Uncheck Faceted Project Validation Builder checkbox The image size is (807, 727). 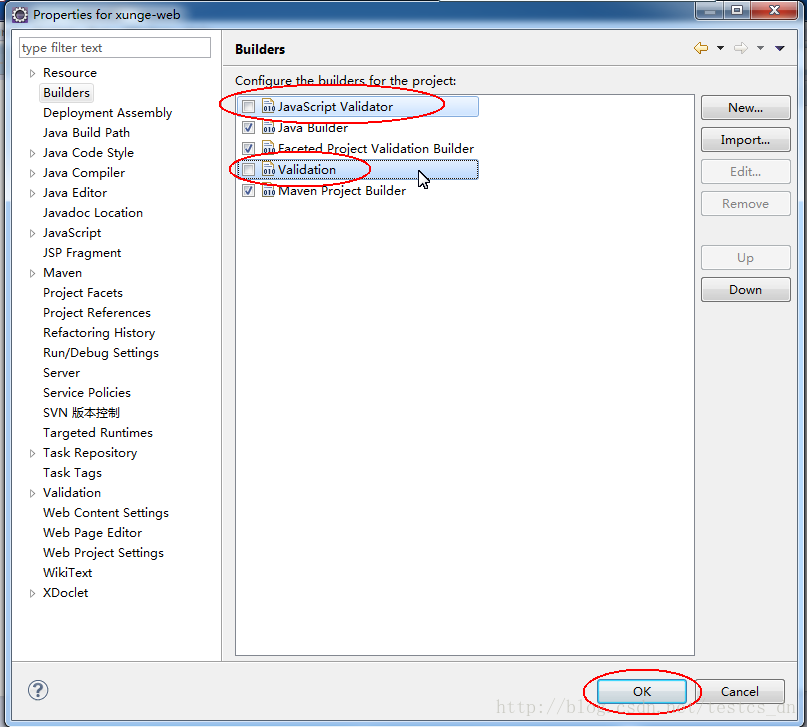(249, 149)
